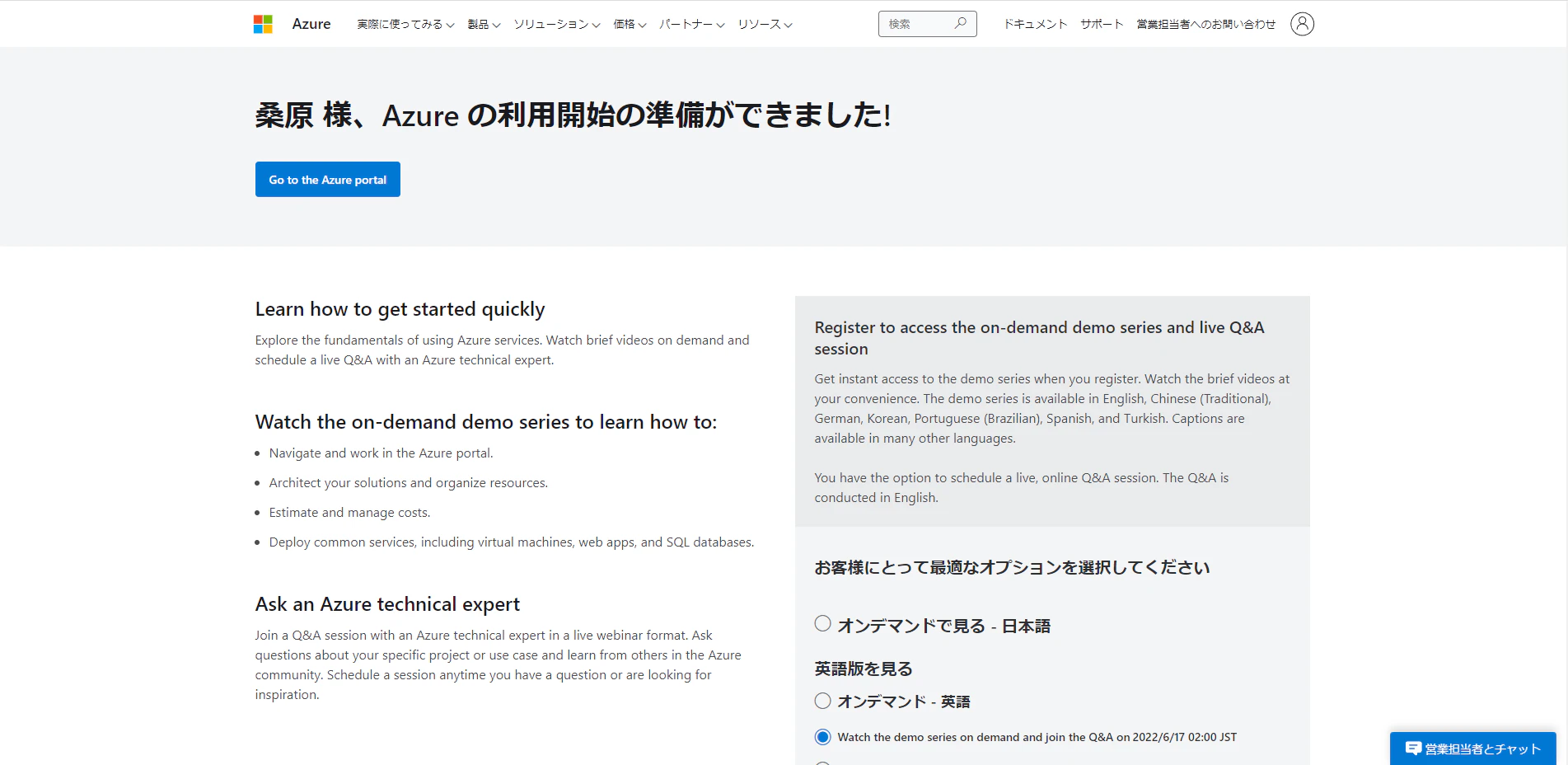Image resolution: width=1568 pixels, height=765 pixels.
Task: Click the Watch the on-demand demo series heading
Action: tap(486, 422)
